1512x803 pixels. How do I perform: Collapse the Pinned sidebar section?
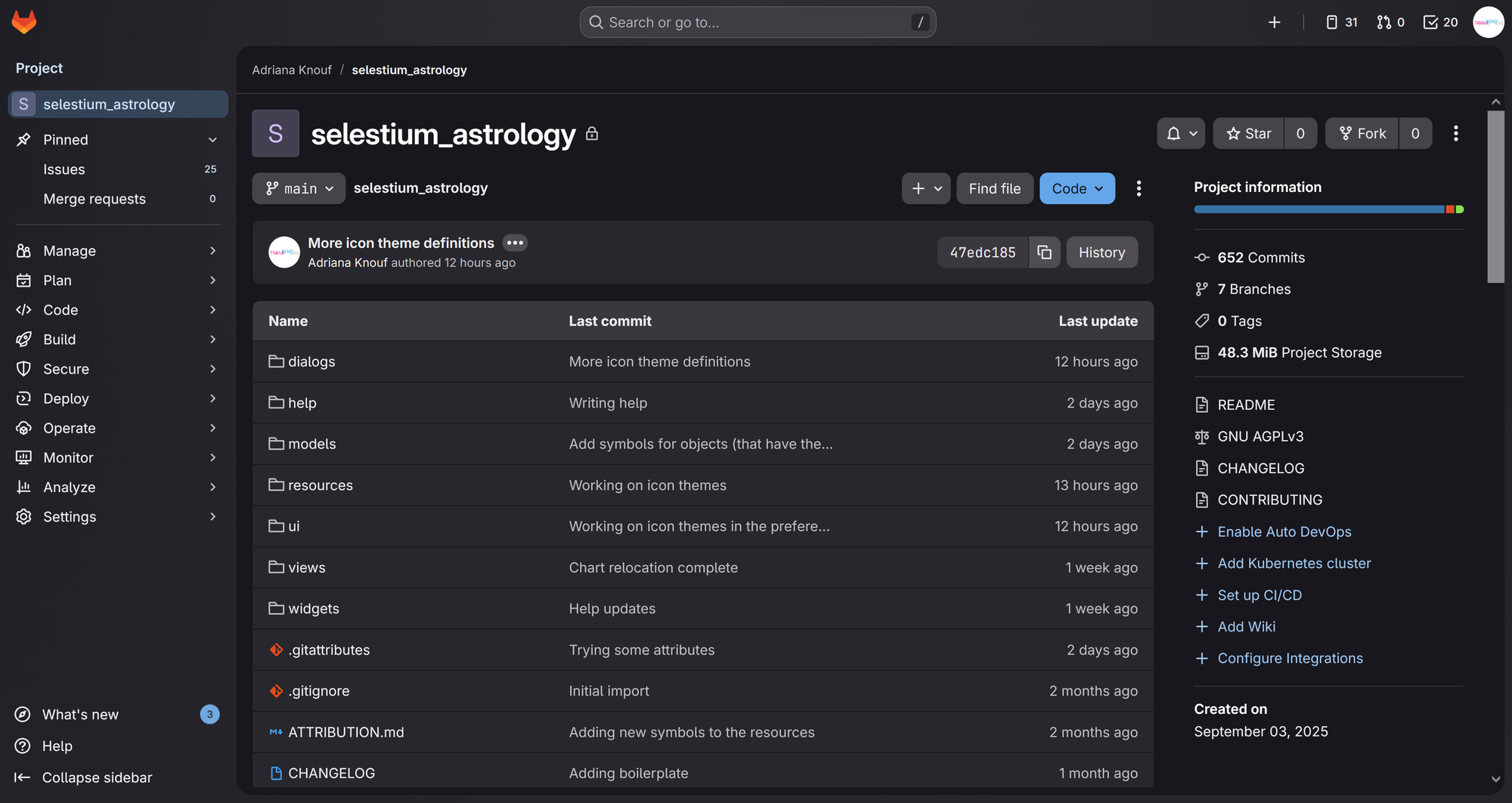point(212,140)
